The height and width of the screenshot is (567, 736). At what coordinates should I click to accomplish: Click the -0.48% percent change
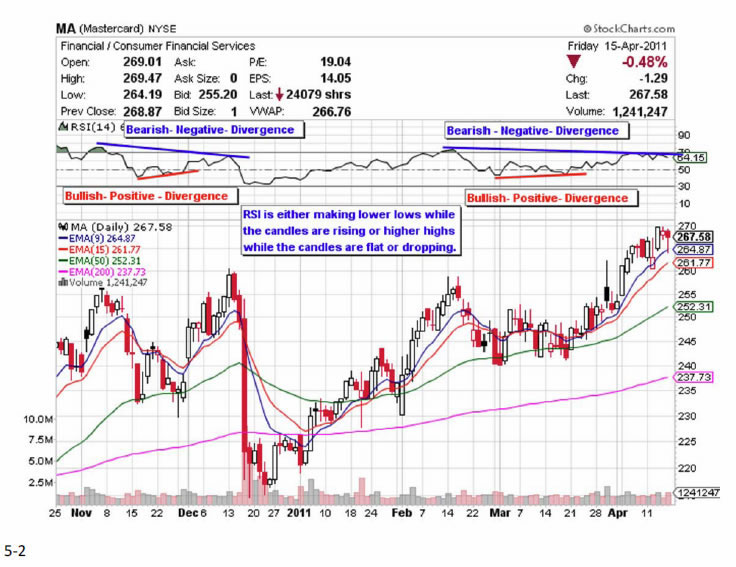click(644, 62)
